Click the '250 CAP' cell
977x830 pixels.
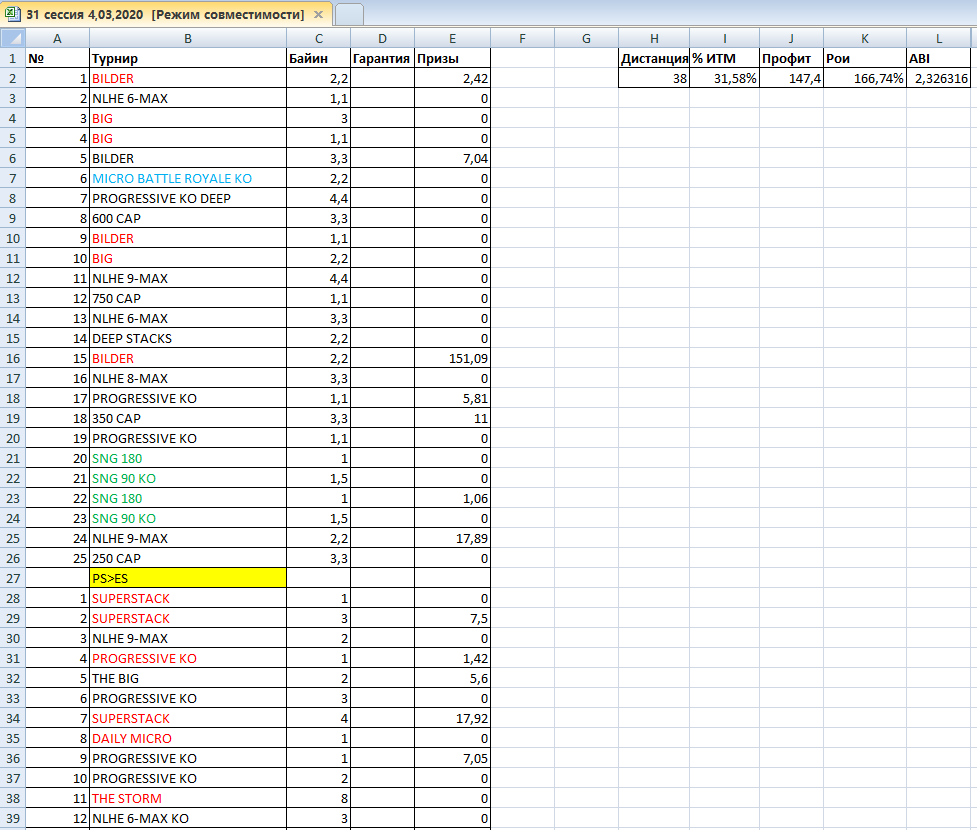point(188,558)
